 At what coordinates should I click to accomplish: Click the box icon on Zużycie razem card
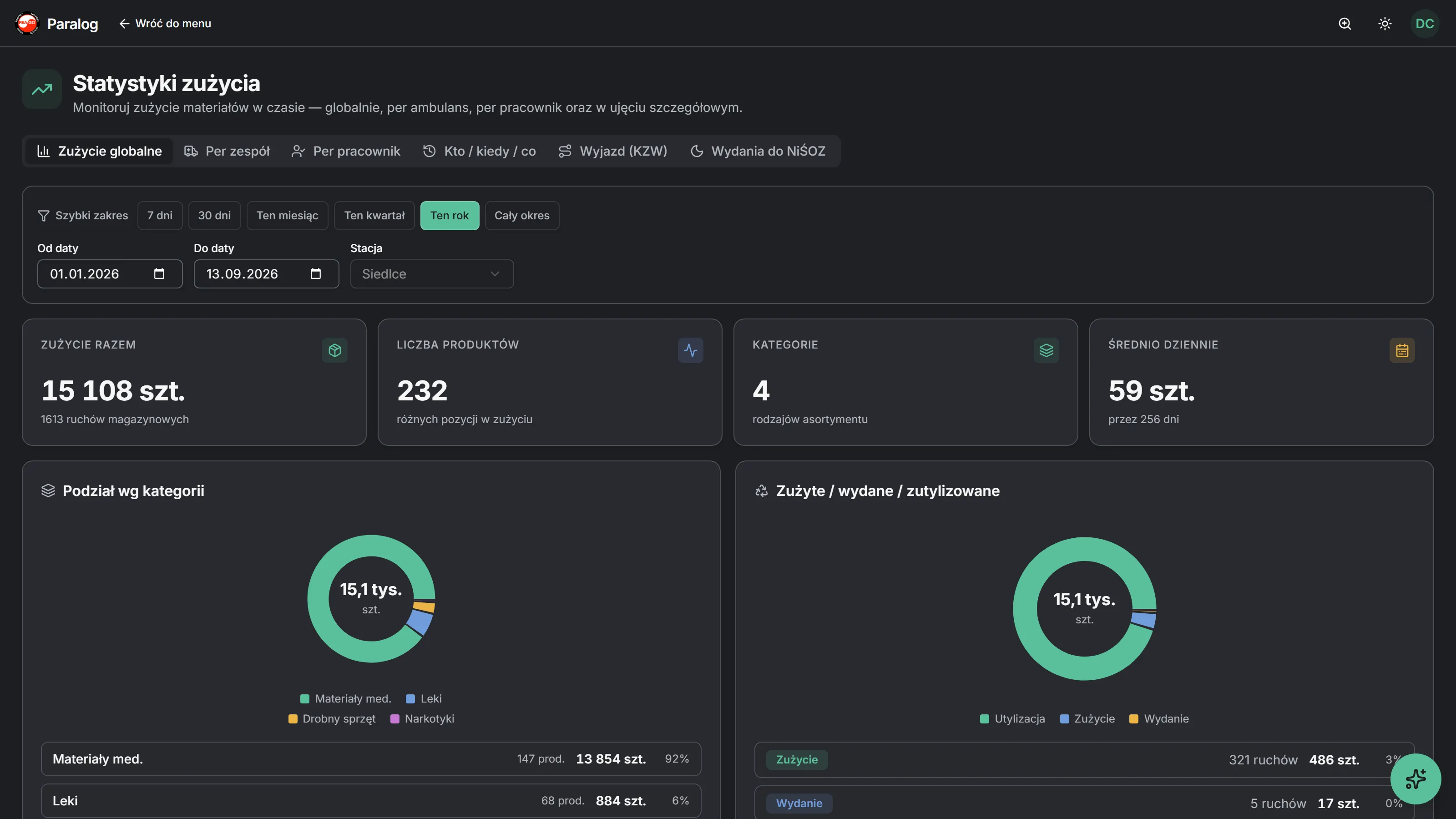pos(334,350)
